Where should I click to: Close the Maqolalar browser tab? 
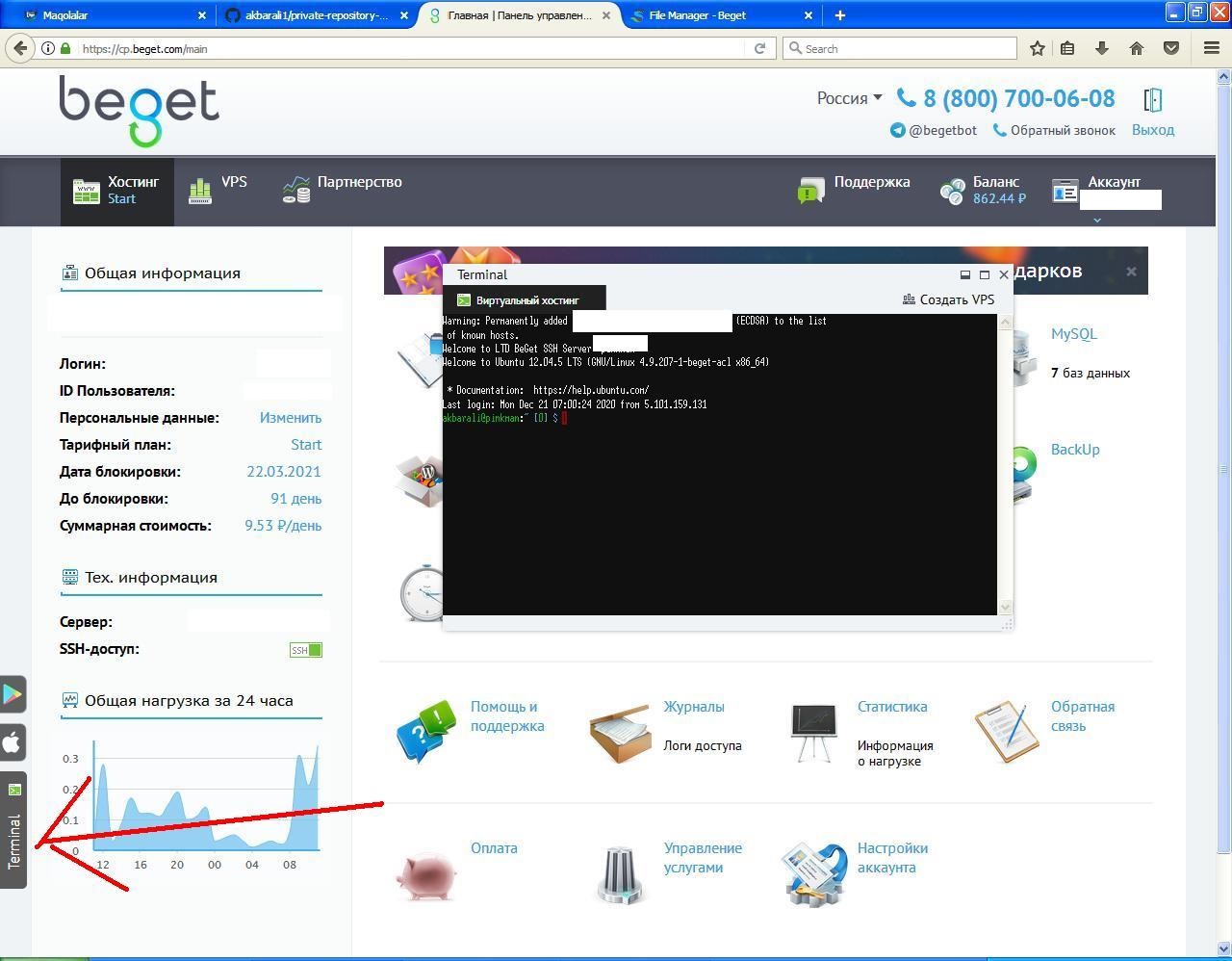coord(202,15)
